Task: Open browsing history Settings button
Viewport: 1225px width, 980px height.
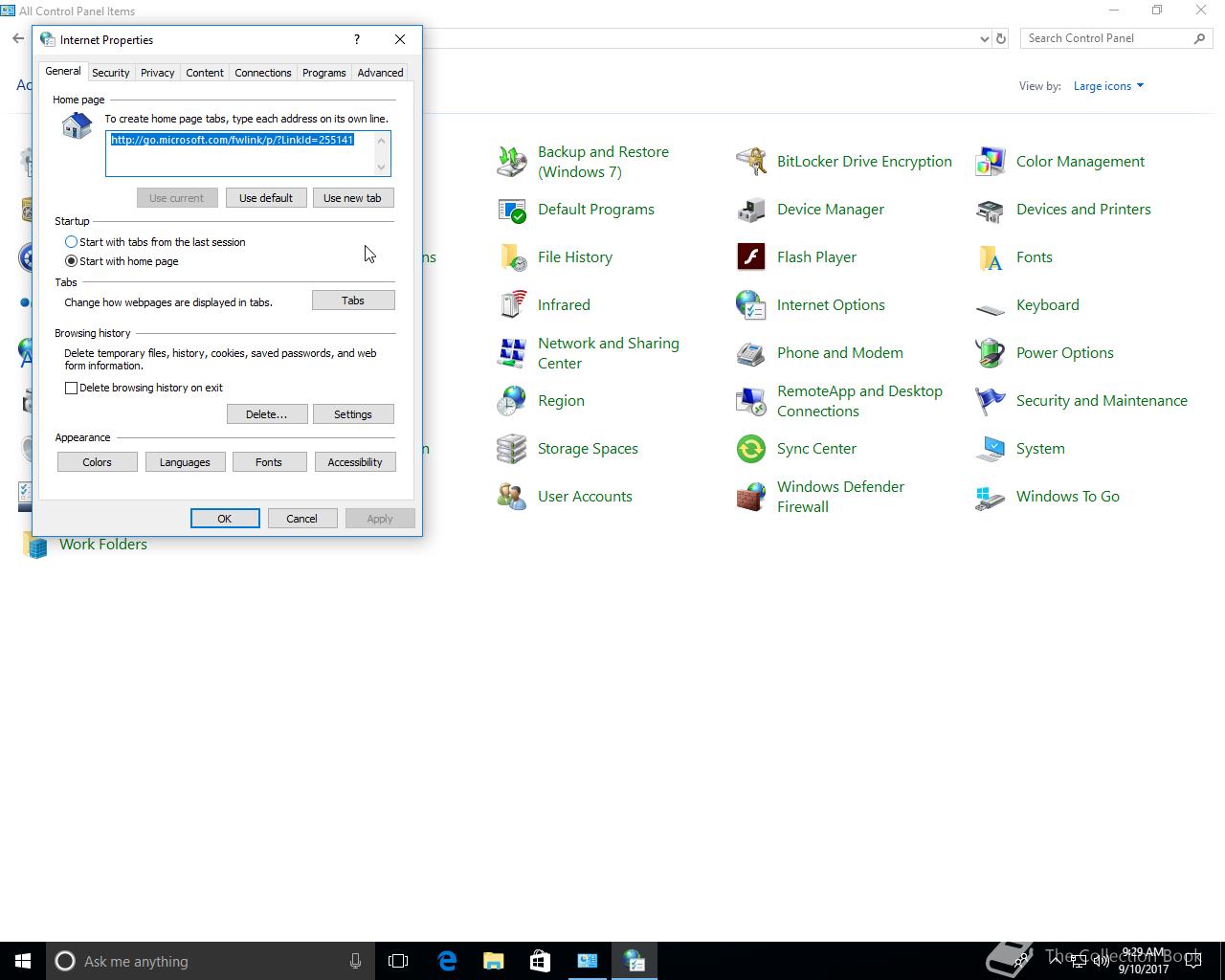Action: click(x=353, y=414)
